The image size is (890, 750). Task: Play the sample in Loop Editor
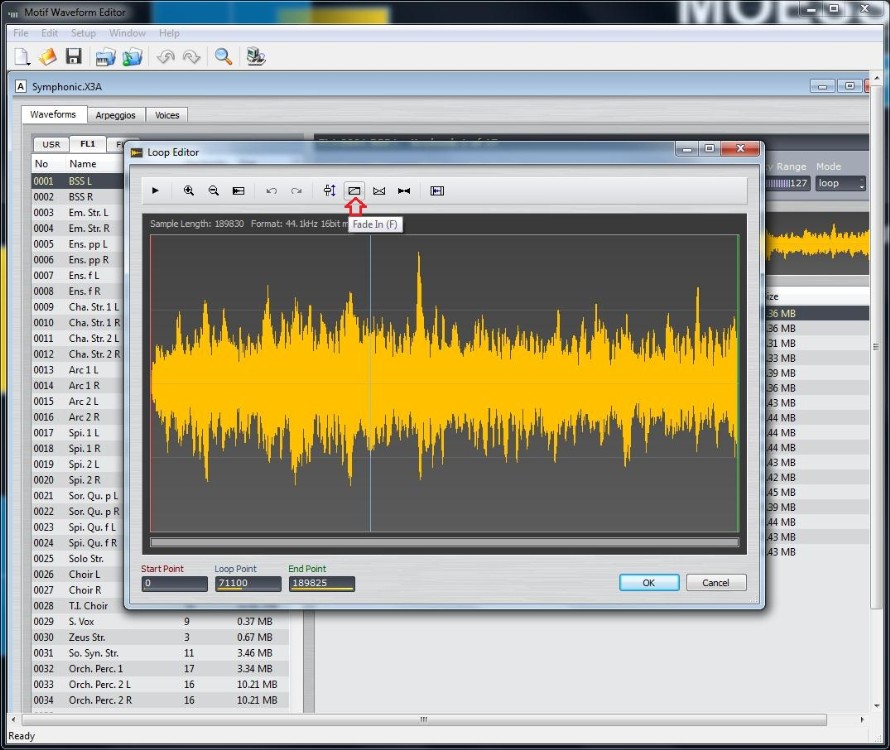click(155, 191)
